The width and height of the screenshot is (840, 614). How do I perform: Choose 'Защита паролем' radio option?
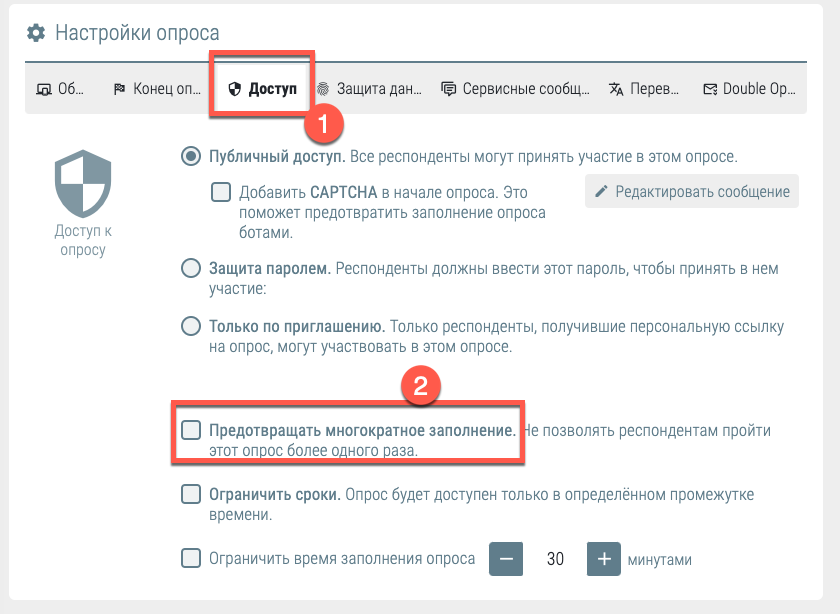[191, 268]
